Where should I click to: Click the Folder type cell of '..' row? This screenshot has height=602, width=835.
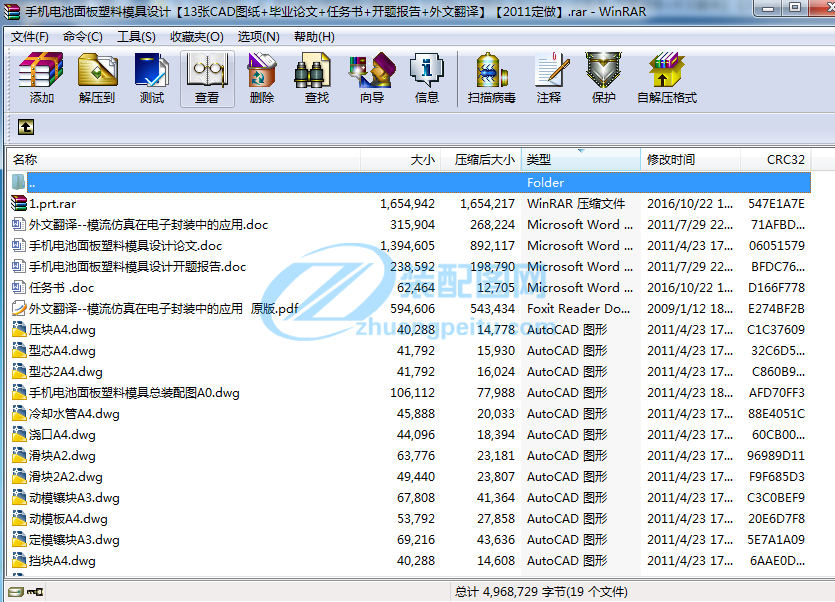tap(545, 183)
